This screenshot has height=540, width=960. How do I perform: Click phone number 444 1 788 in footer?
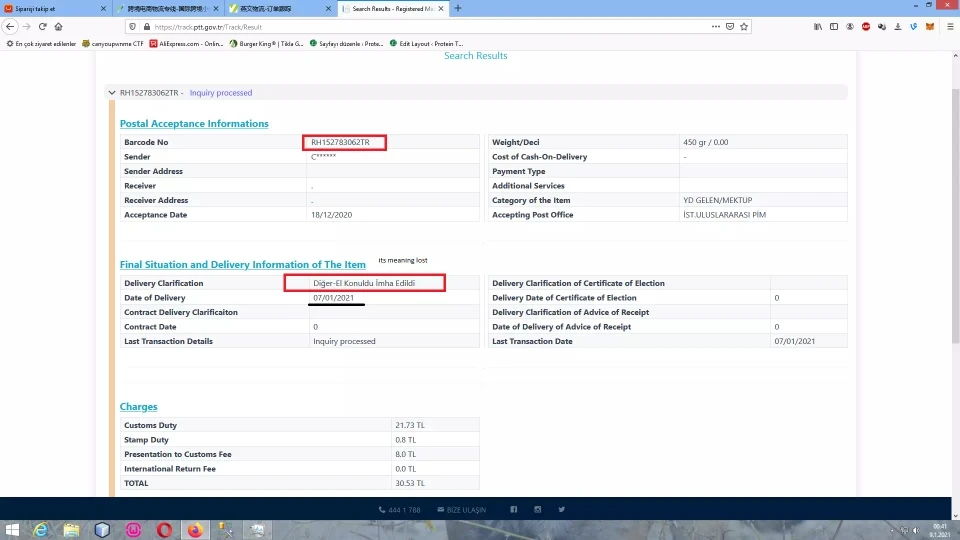click(x=399, y=509)
